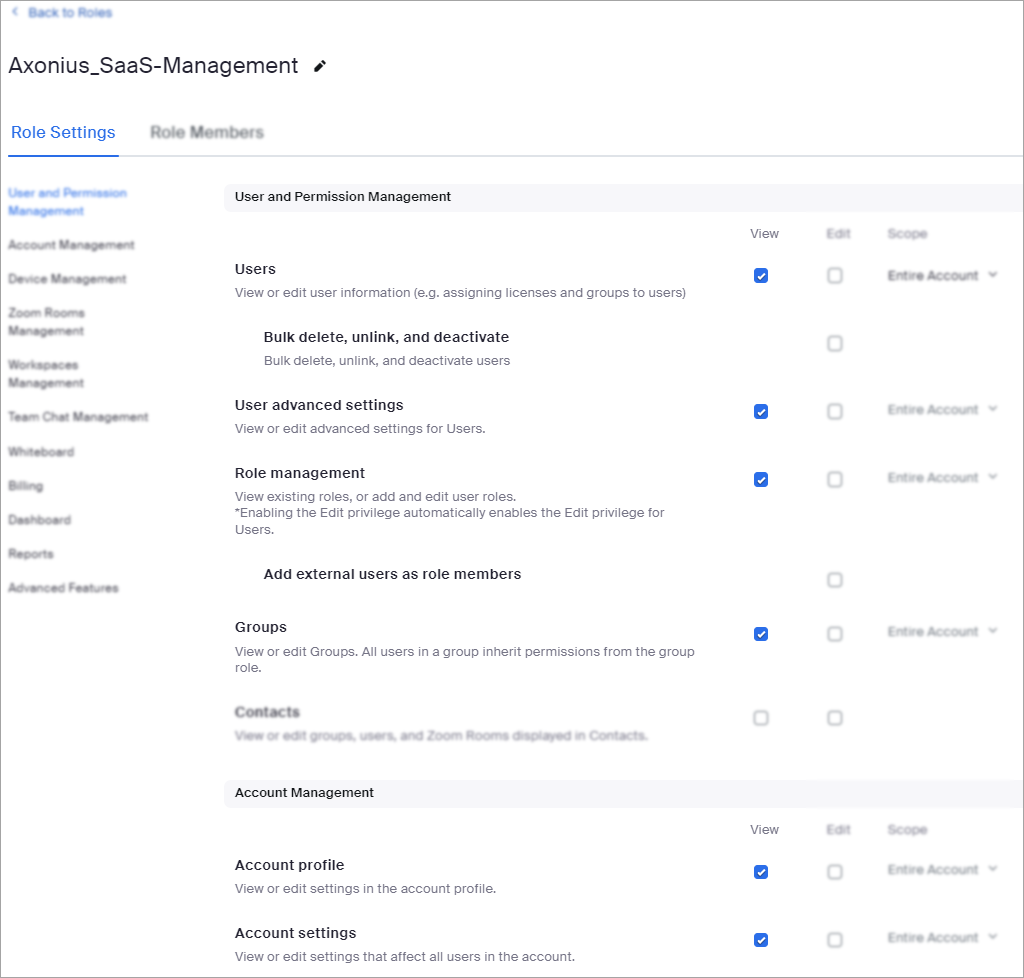Viewport: 1024px width, 978px height.
Task: Jump to Device Management in sidebar
Action: tap(67, 279)
